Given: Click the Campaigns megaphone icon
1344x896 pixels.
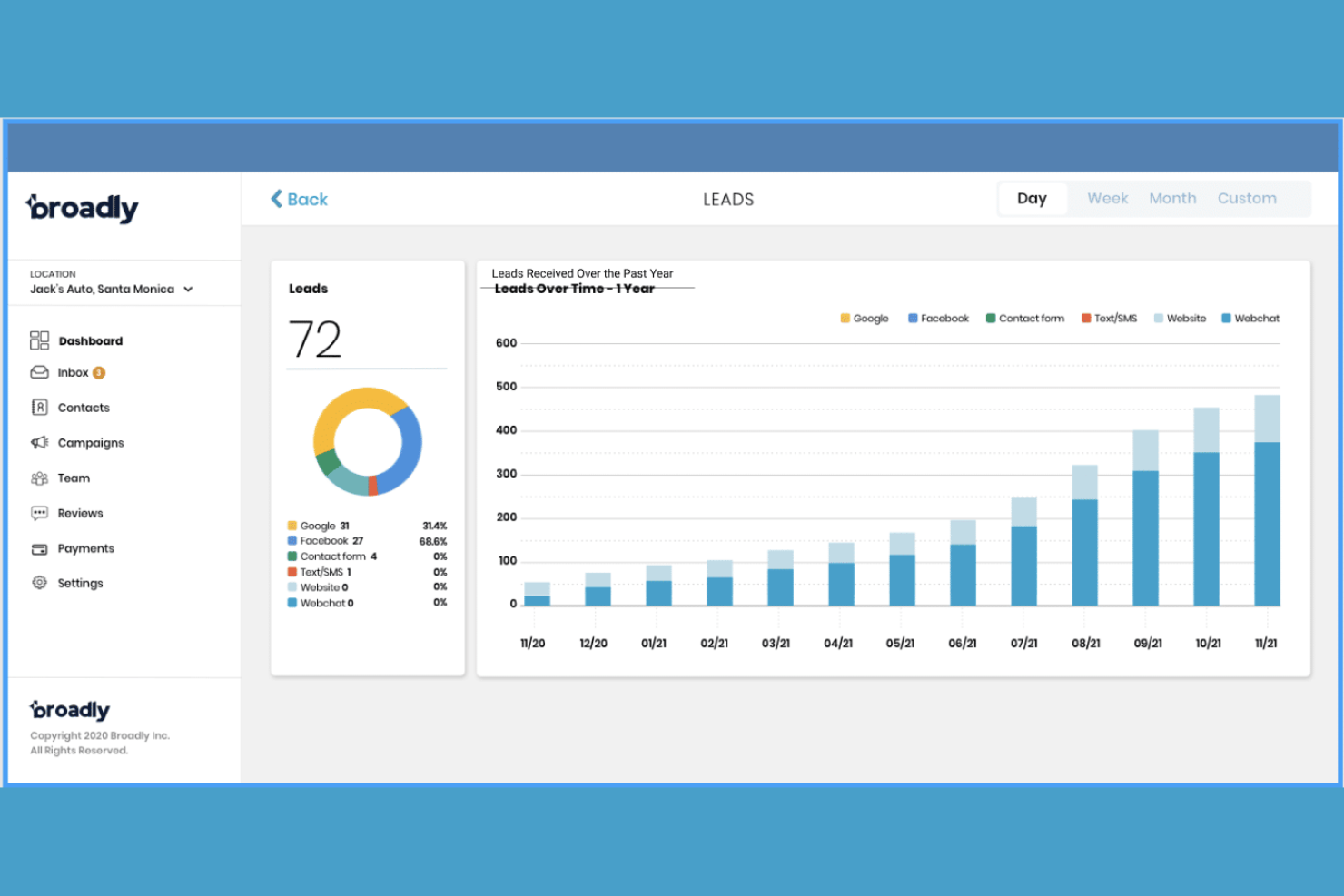Looking at the screenshot, I should pos(39,443).
